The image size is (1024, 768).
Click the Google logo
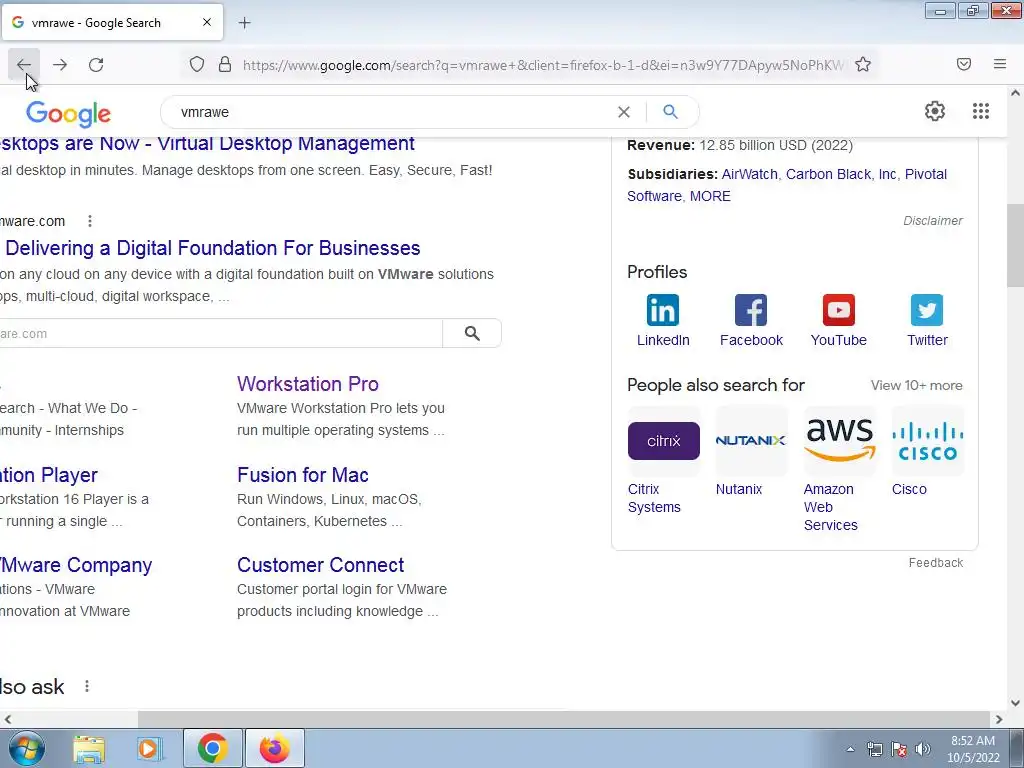coord(69,114)
